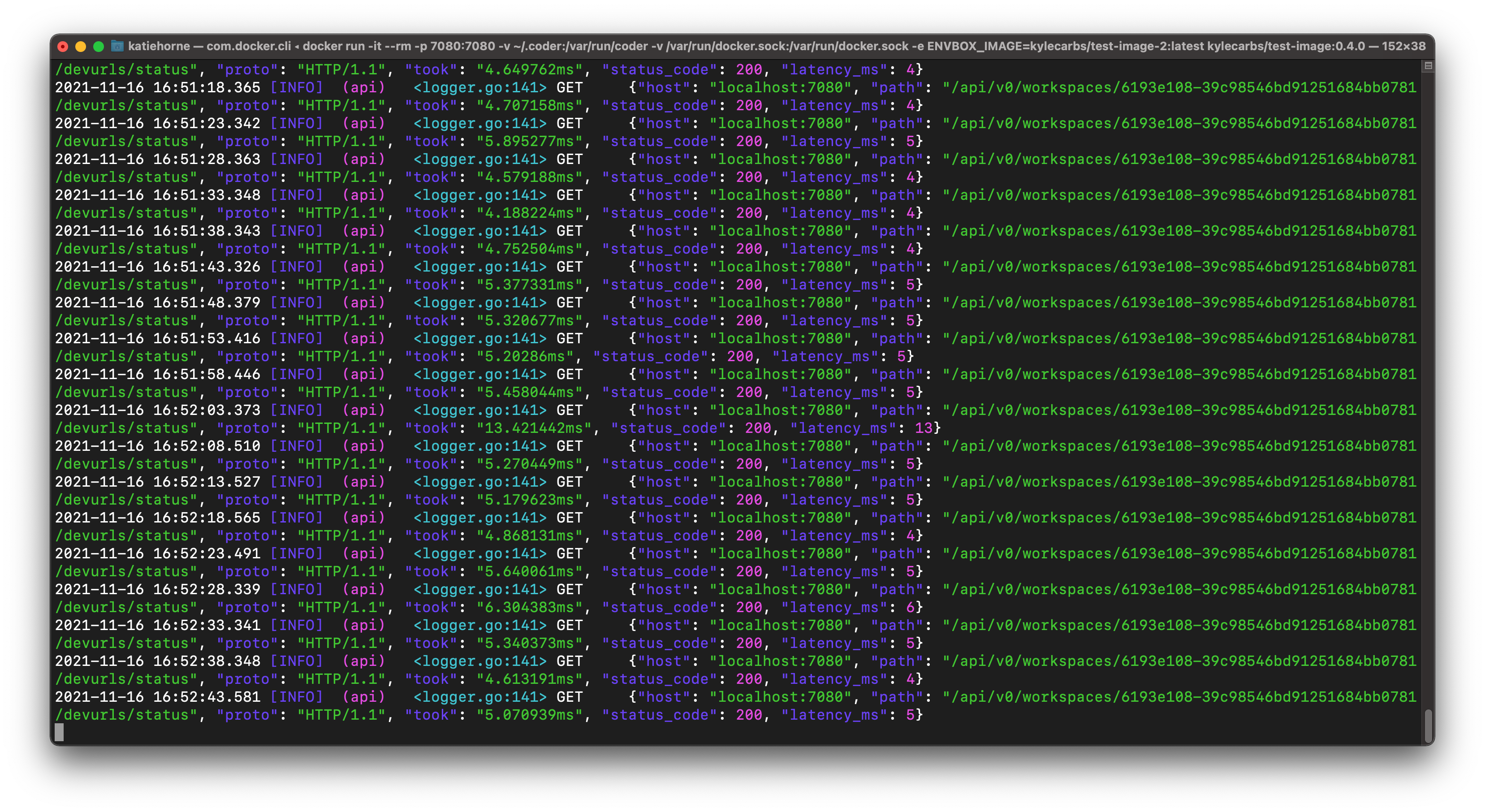The width and height of the screenshot is (1485, 812).
Task: Click "<logger.go:141>" on the 16:51:43.326 line
Action: [479, 267]
